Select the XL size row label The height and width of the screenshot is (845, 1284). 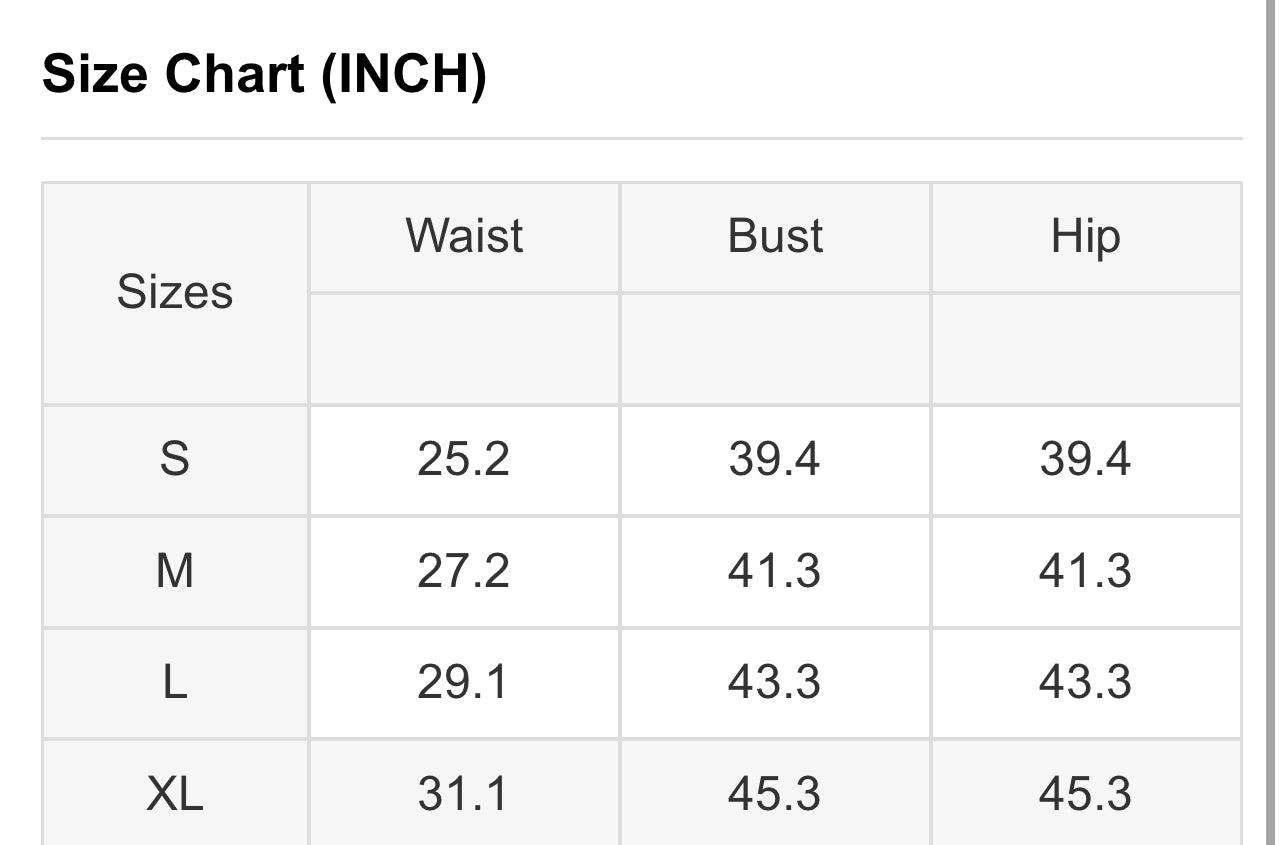coord(175,794)
